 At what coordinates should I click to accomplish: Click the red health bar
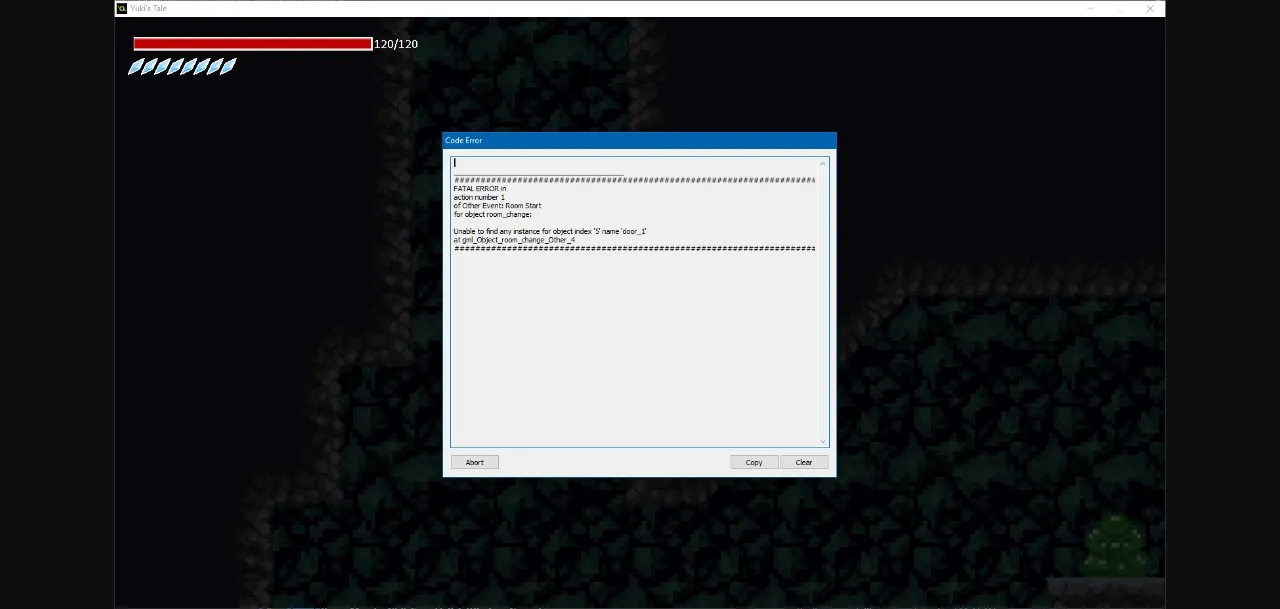point(252,44)
